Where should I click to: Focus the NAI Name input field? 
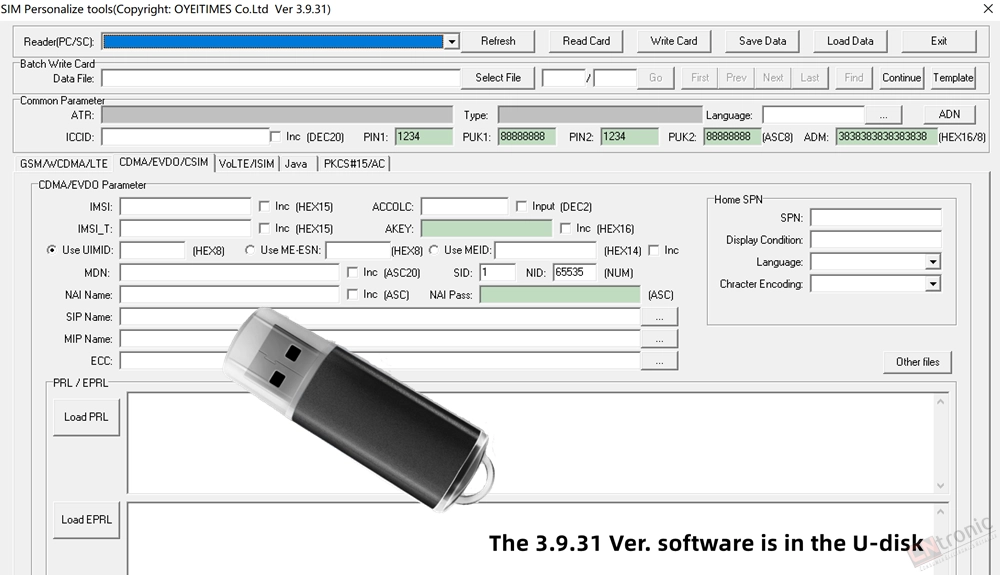(229, 295)
